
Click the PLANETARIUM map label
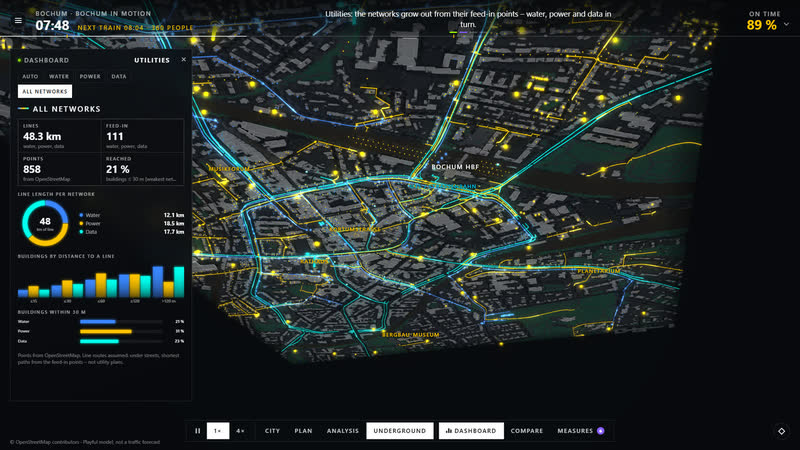pyautogui.click(x=599, y=271)
